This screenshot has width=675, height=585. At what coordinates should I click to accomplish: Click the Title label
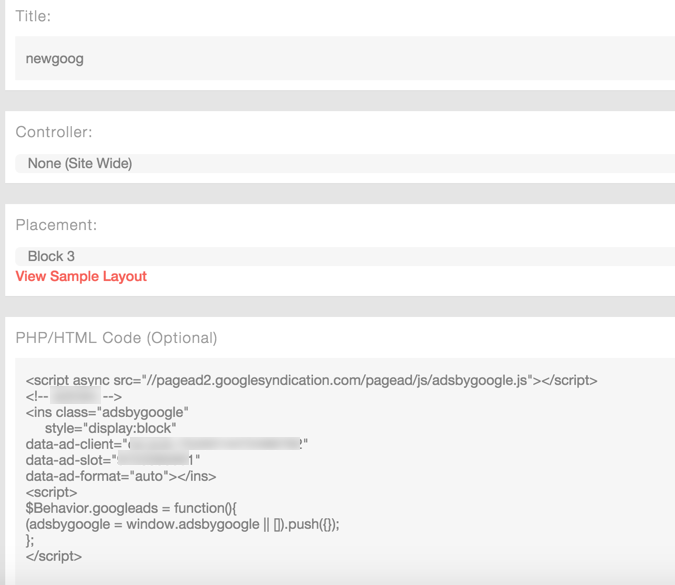click(33, 17)
